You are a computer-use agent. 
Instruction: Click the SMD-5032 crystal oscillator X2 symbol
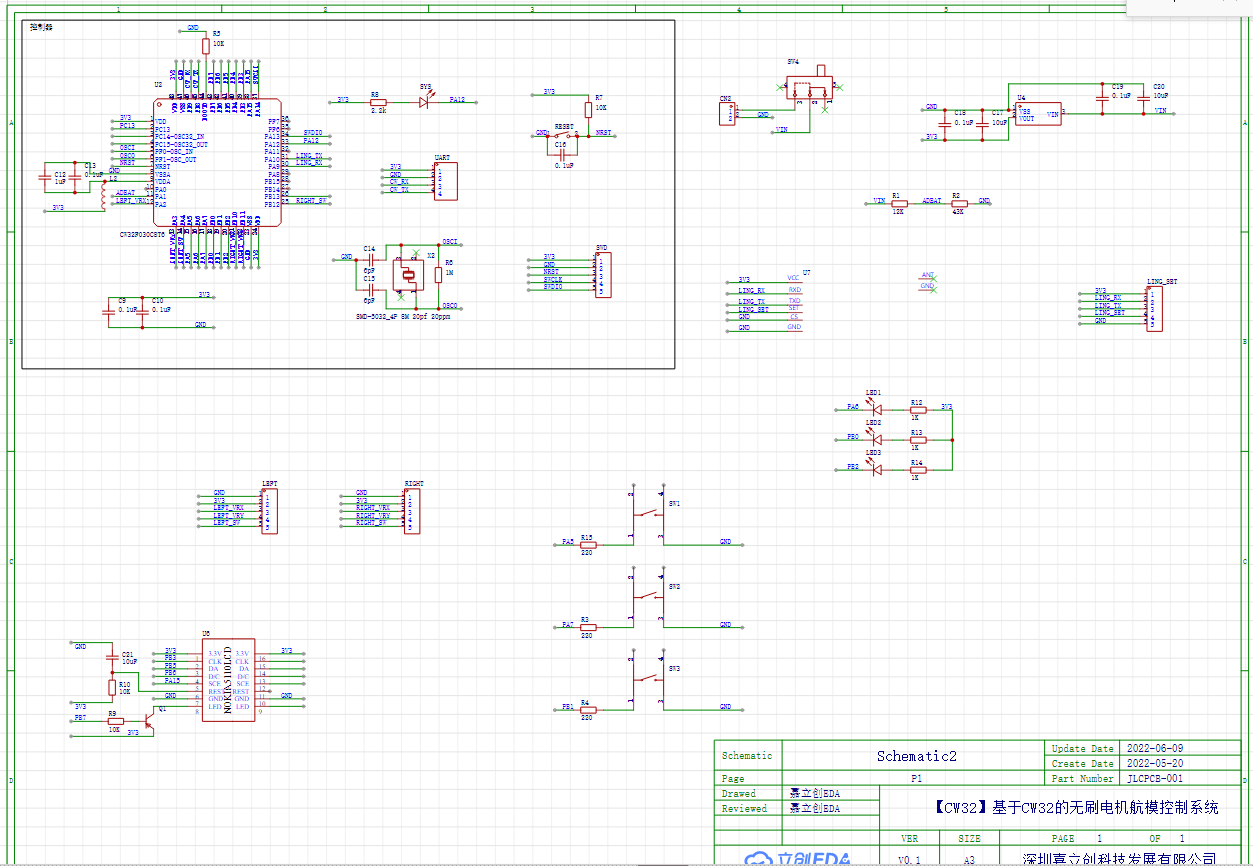point(408,277)
